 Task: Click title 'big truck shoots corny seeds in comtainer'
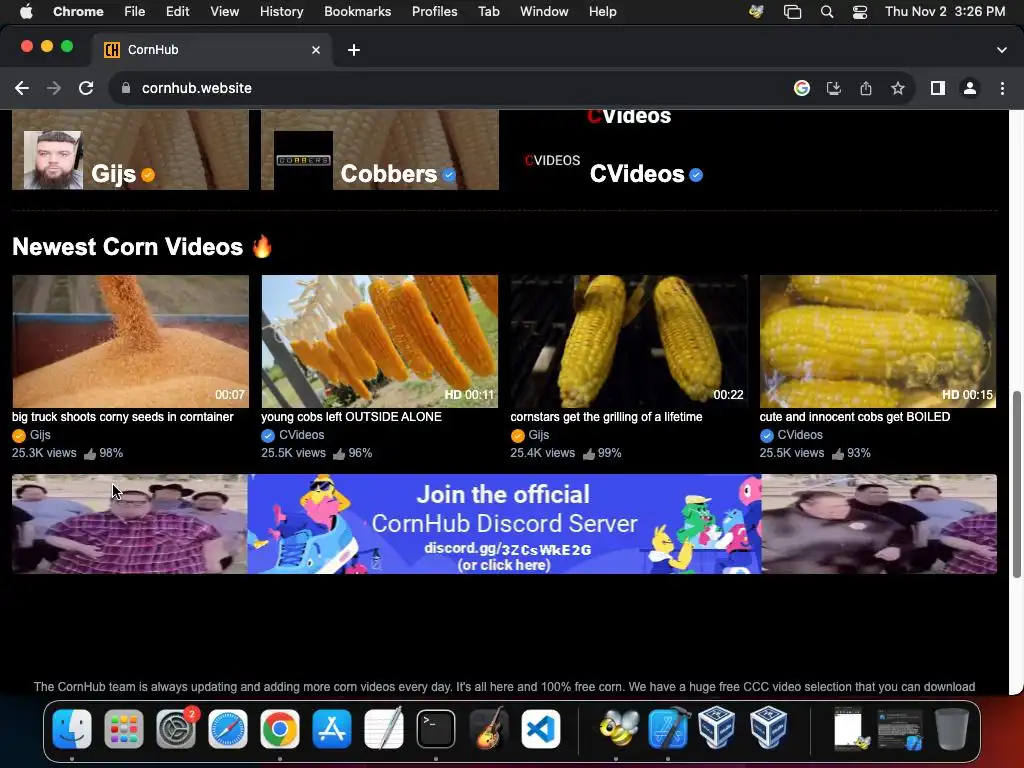pyautogui.click(x=123, y=417)
